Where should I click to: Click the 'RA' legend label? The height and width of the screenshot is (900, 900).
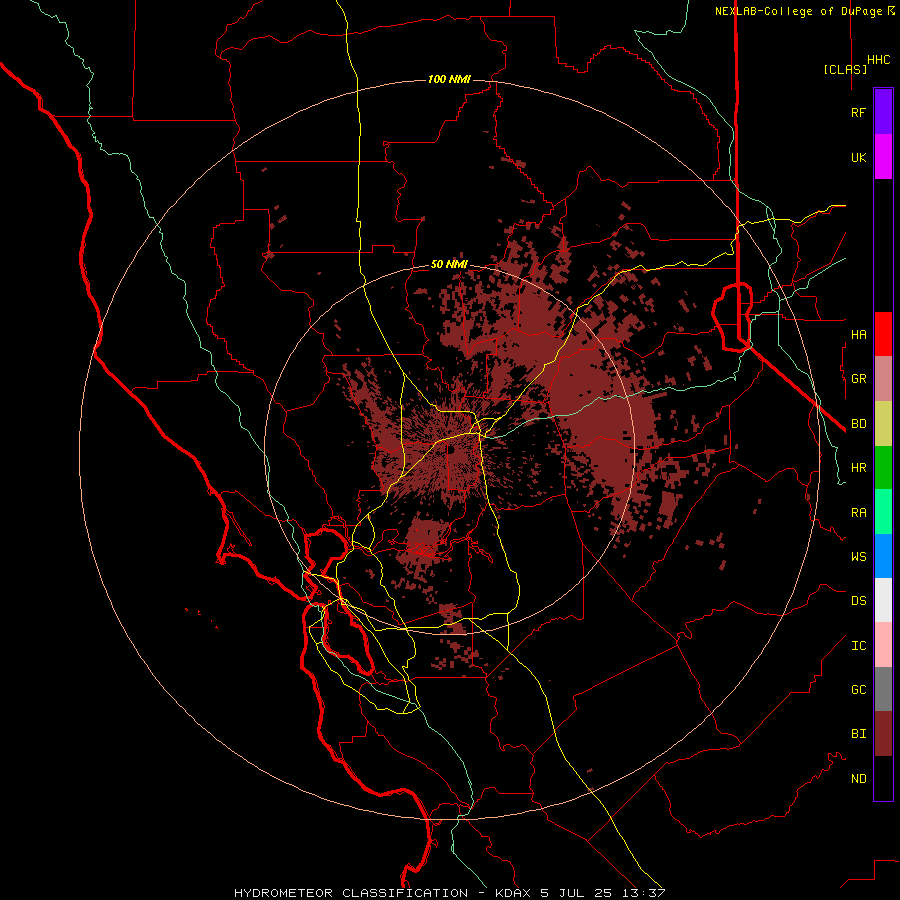858,513
